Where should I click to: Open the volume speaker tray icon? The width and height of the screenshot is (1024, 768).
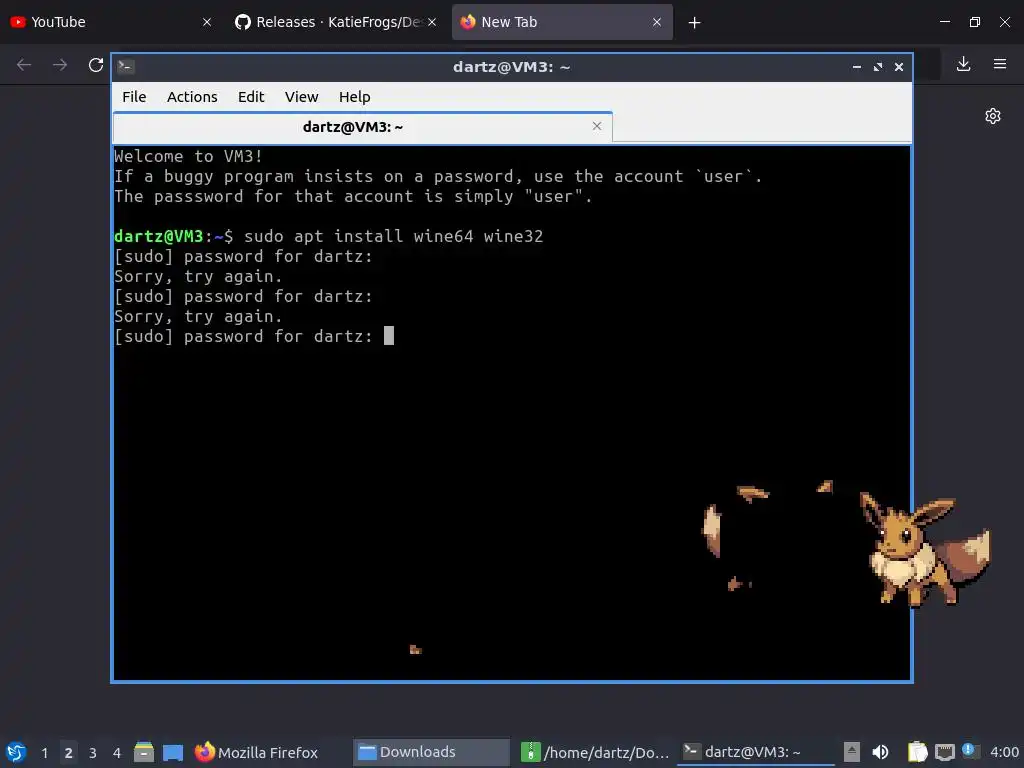(x=880, y=752)
